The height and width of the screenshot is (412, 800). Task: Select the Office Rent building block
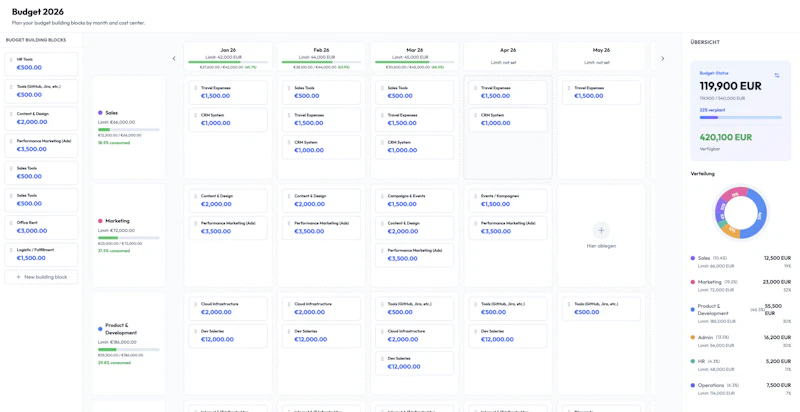coord(41,227)
